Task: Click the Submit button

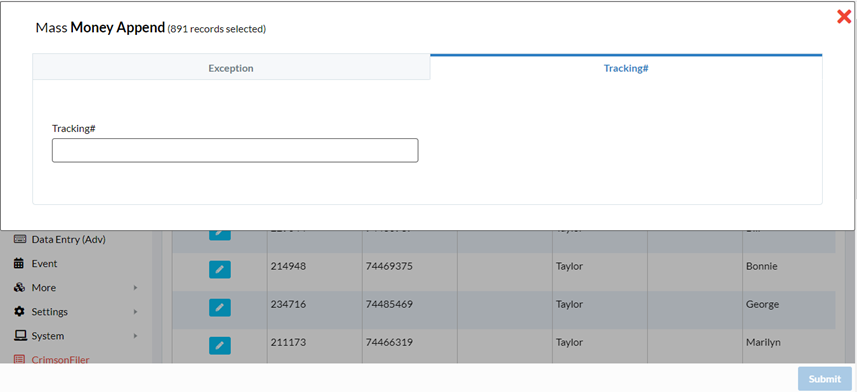Action: click(825, 379)
